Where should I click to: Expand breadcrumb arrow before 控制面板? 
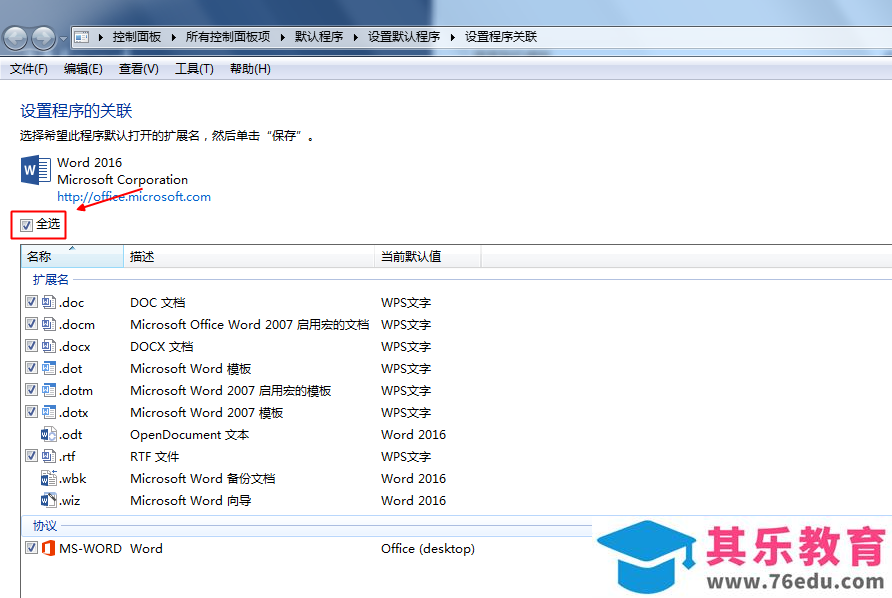(101, 38)
